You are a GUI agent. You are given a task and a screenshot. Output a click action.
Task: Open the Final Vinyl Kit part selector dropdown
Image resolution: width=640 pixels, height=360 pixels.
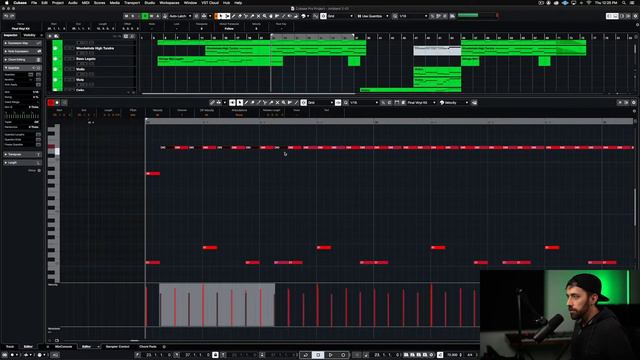[421, 102]
